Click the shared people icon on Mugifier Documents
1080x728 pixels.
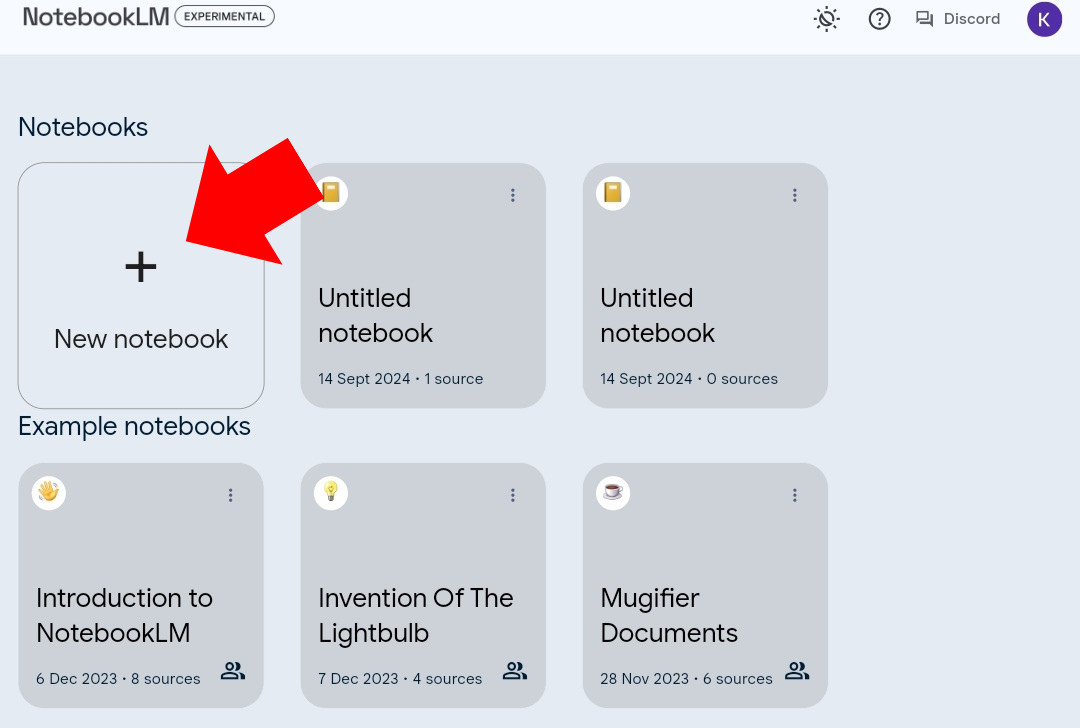coord(797,671)
